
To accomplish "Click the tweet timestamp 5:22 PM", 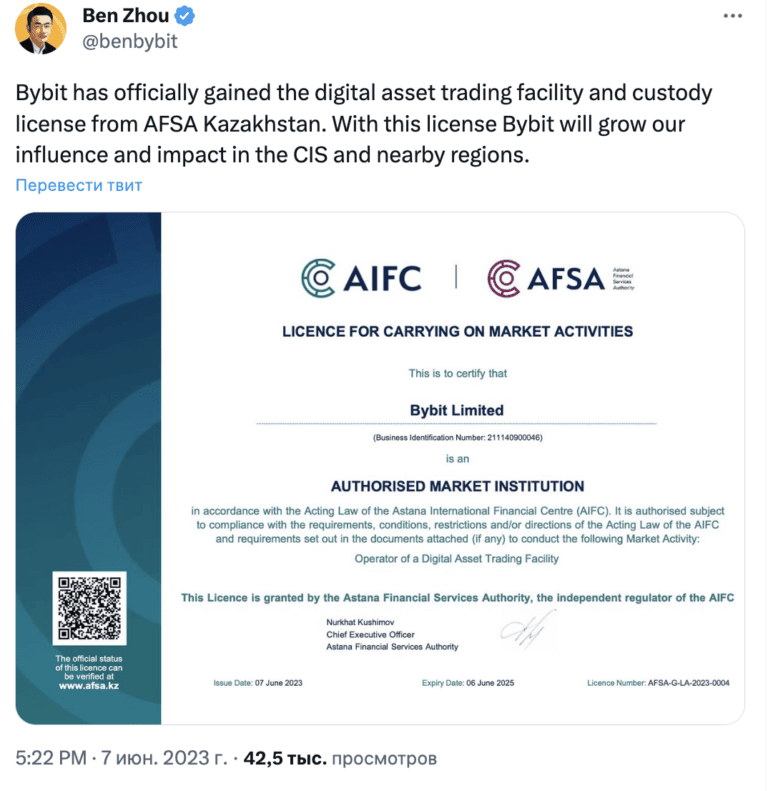I will pyautogui.click(x=50, y=759).
